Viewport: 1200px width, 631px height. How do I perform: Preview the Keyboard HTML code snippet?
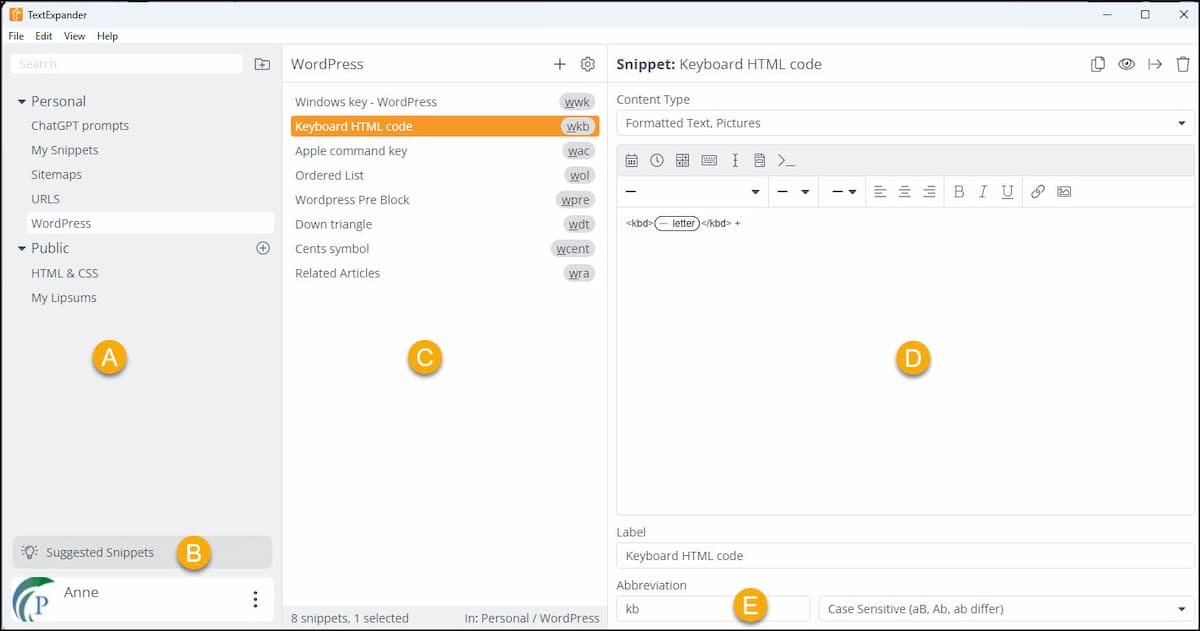point(1126,63)
